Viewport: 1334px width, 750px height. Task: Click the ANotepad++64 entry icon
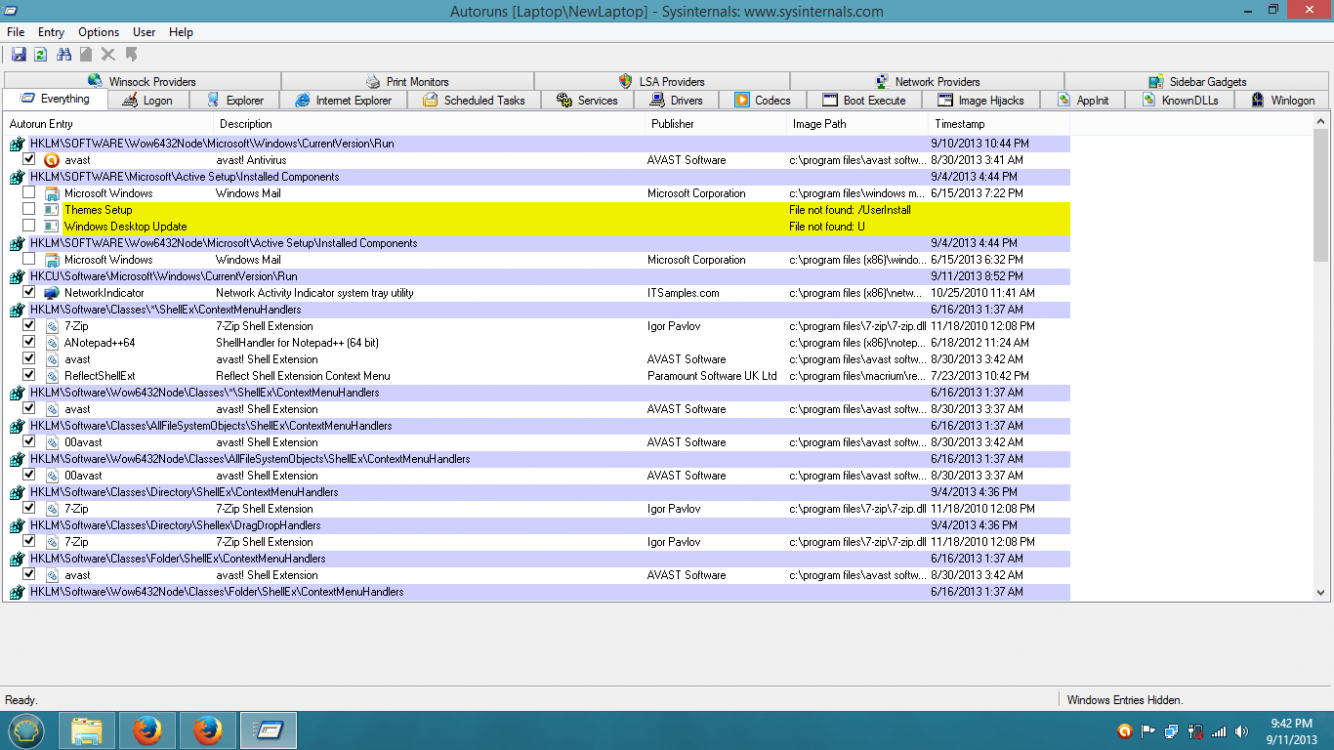(x=52, y=343)
